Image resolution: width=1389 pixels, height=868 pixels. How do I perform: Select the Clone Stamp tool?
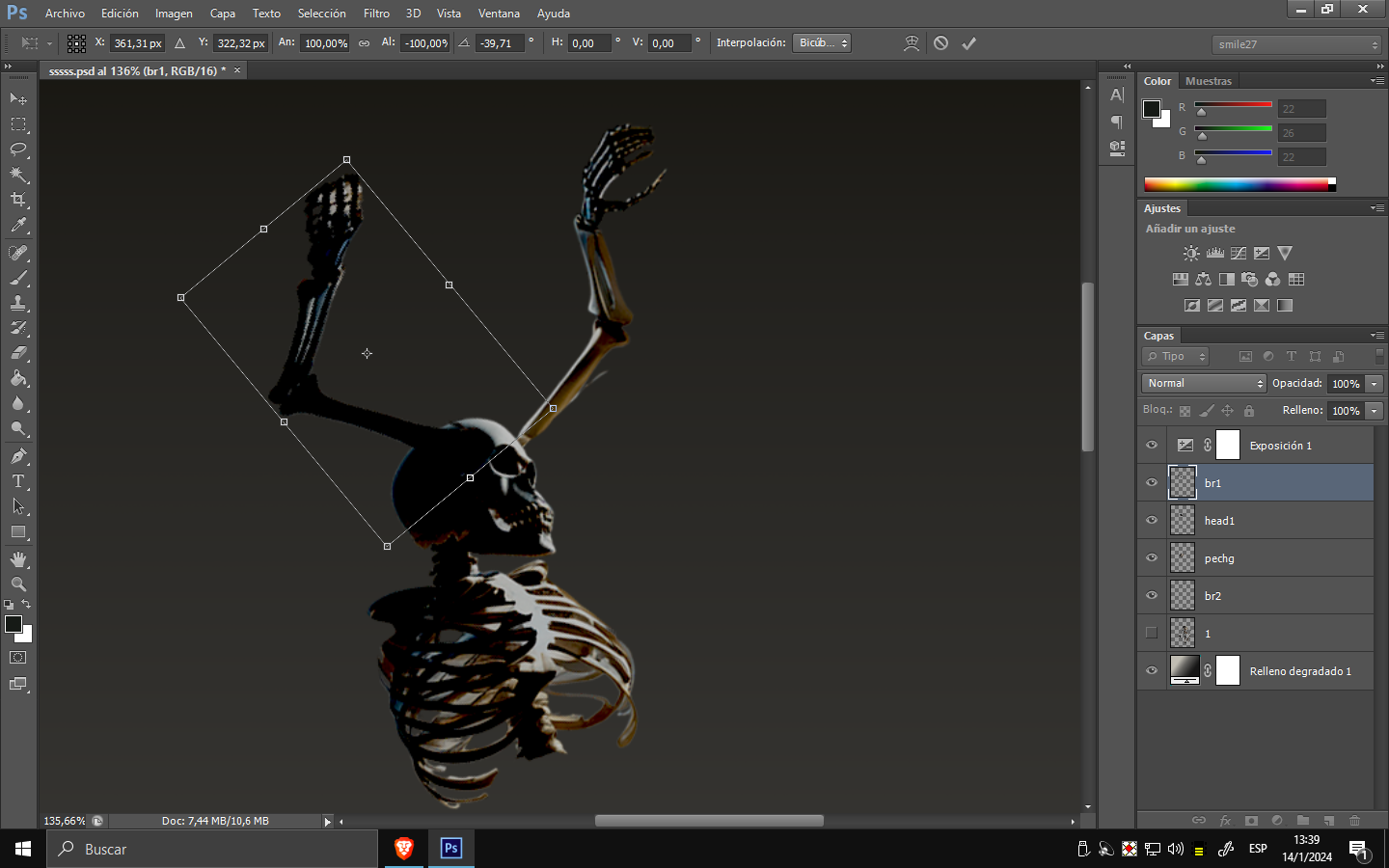click(18, 303)
